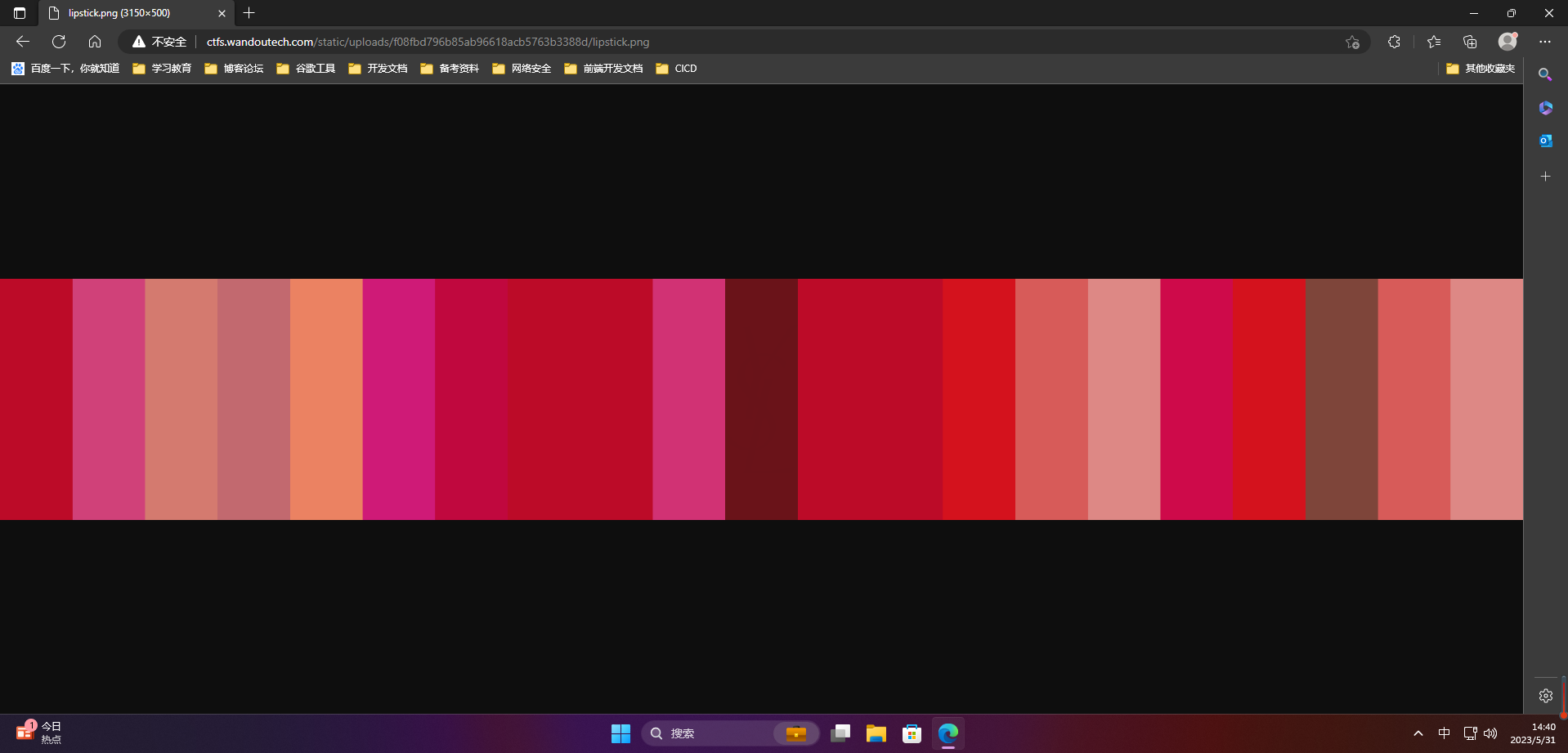
Task: Open Microsoft Store from the taskbar
Action: tap(912, 733)
